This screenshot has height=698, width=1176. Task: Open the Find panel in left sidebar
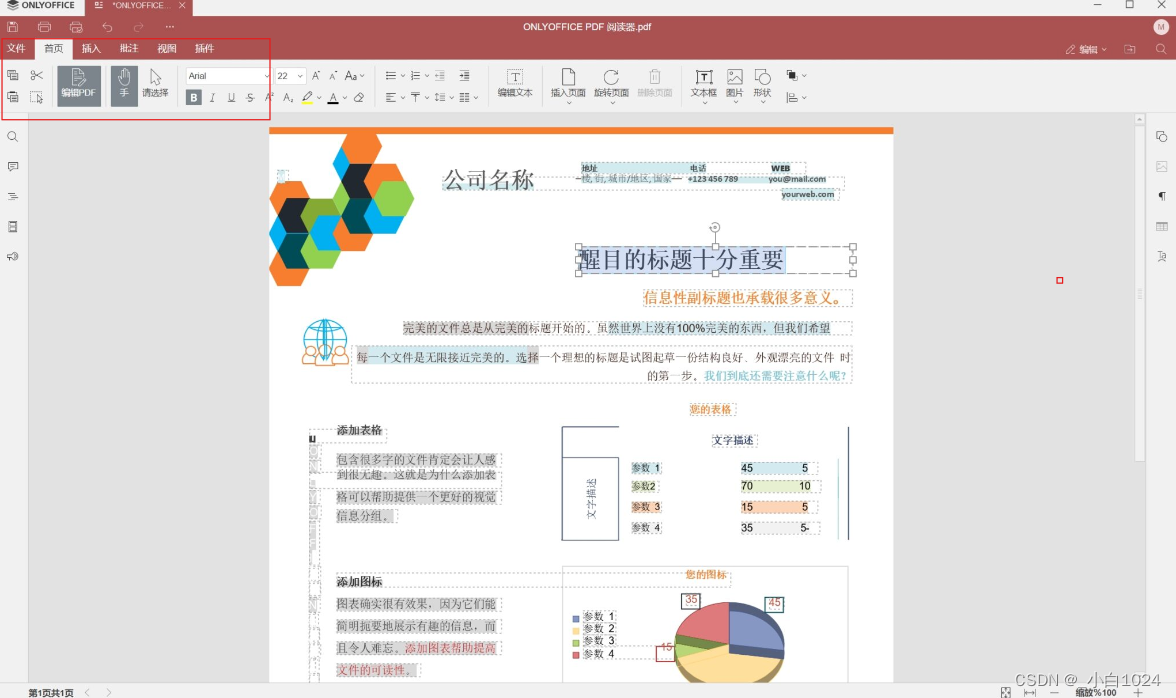pyautogui.click(x=13, y=137)
